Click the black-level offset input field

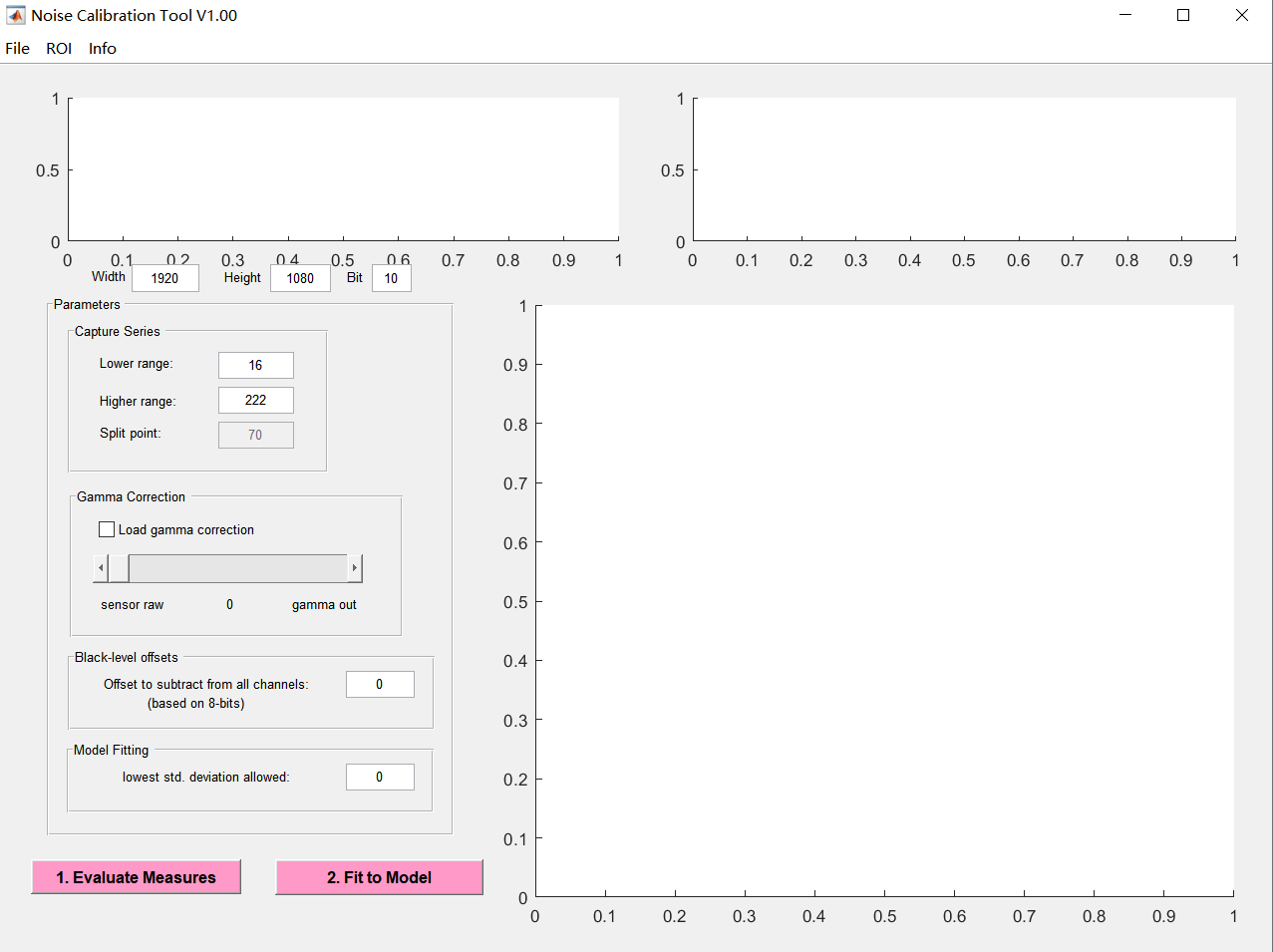(x=379, y=684)
